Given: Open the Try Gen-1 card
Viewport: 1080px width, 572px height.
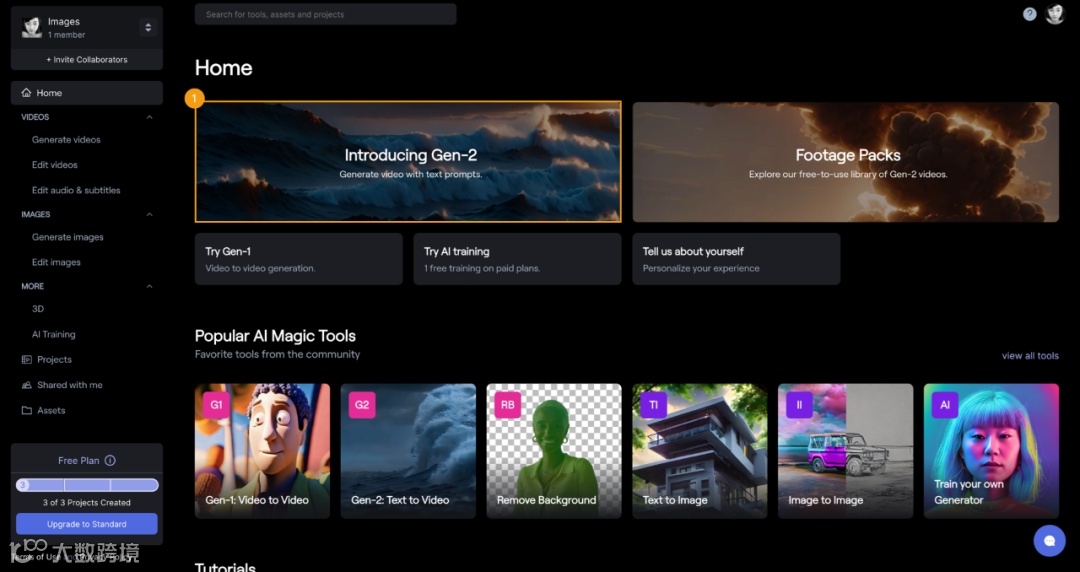Looking at the screenshot, I should 299,259.
